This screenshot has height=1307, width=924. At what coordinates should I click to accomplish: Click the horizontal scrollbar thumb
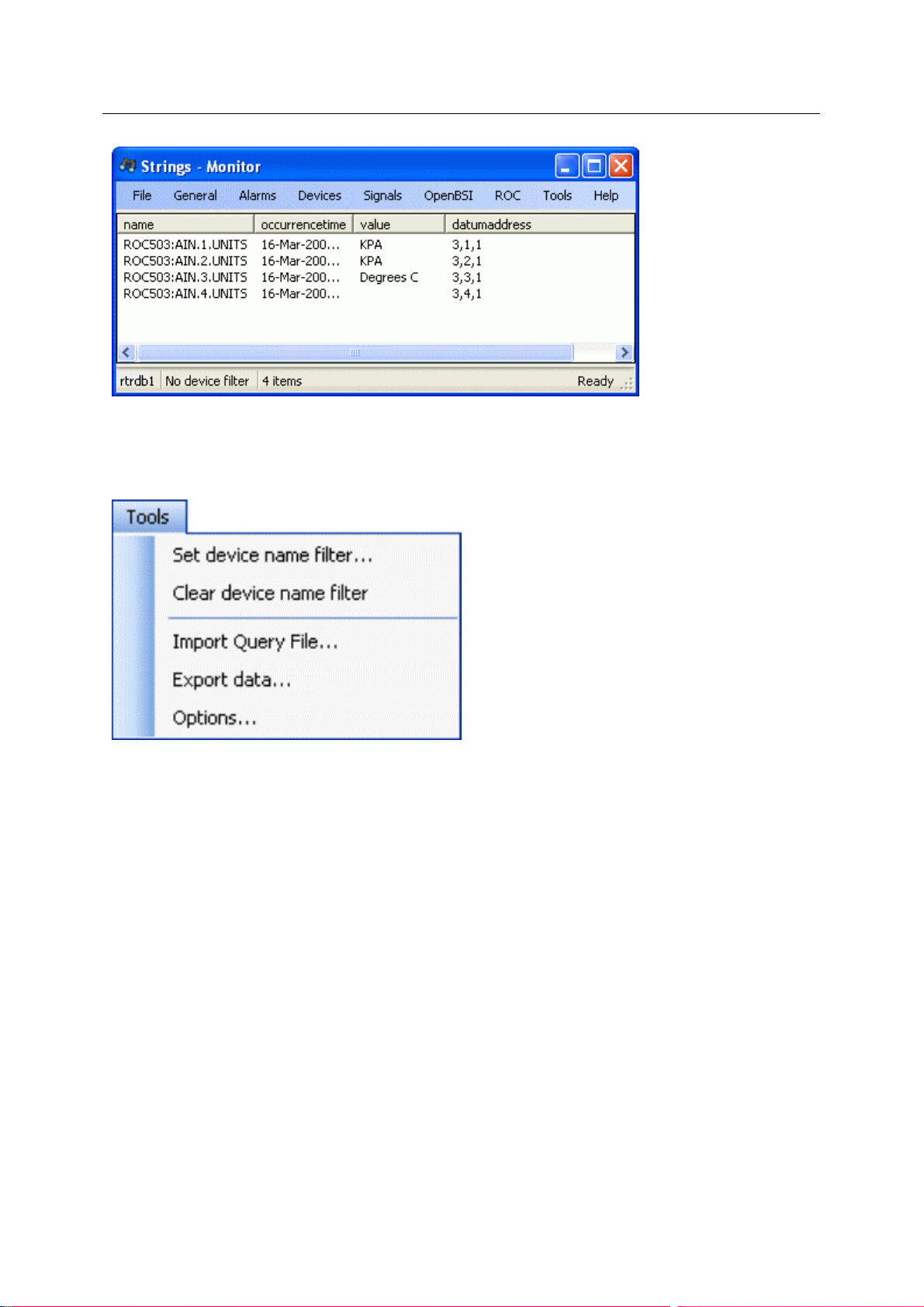(355, 352)
